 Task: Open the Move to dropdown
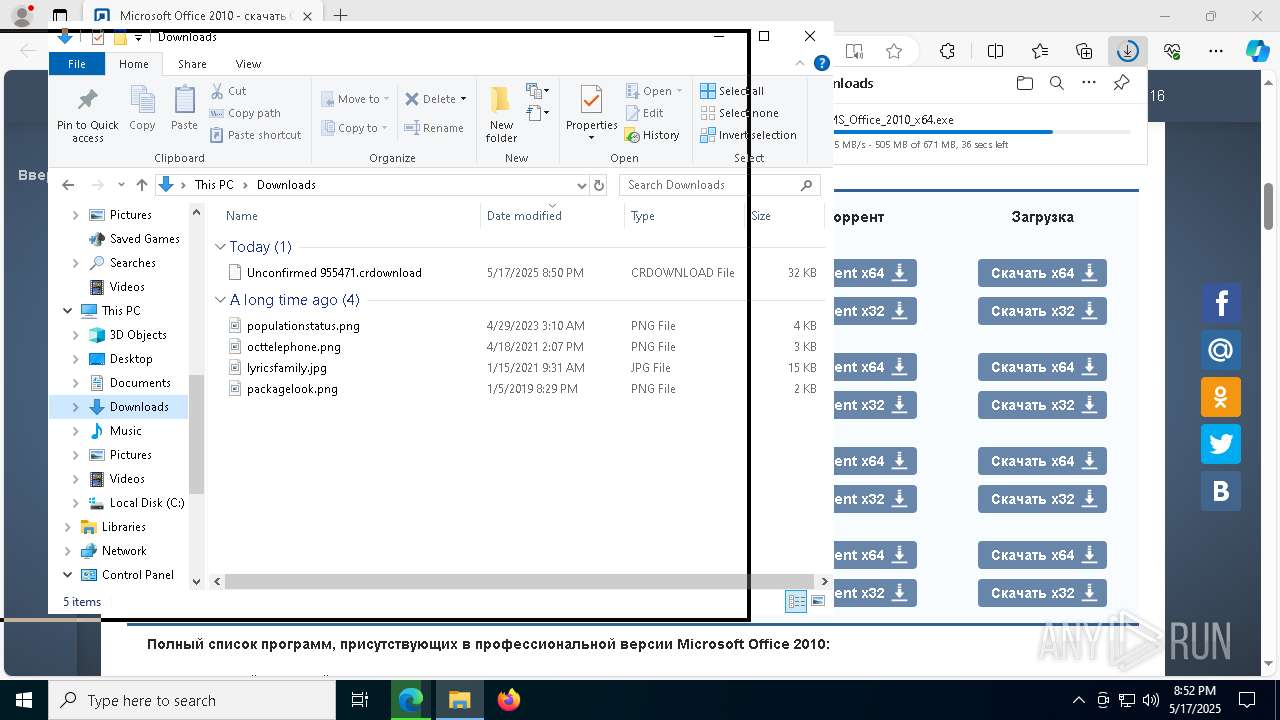click(355, 99)
